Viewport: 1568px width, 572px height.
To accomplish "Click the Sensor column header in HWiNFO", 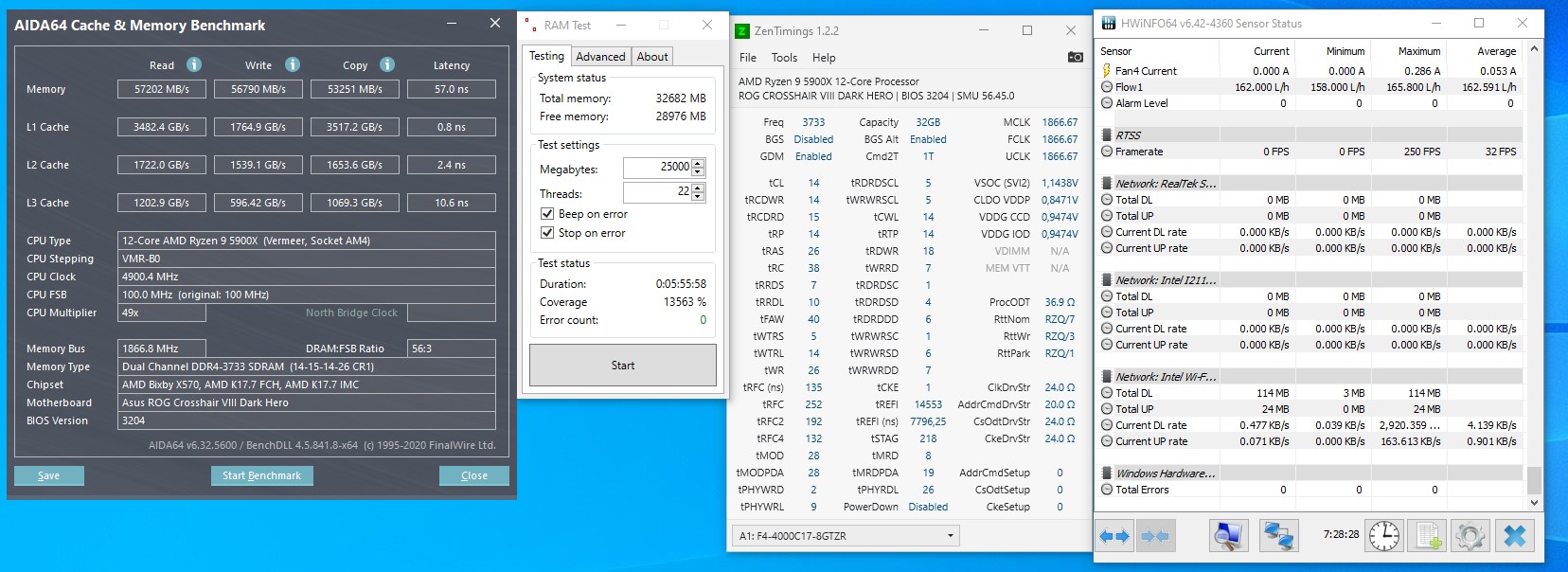I will tap(1157, 51).
